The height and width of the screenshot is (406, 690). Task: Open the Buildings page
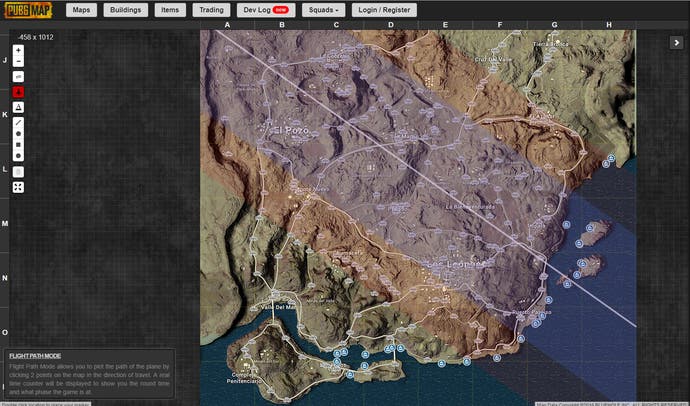point(126,10)
